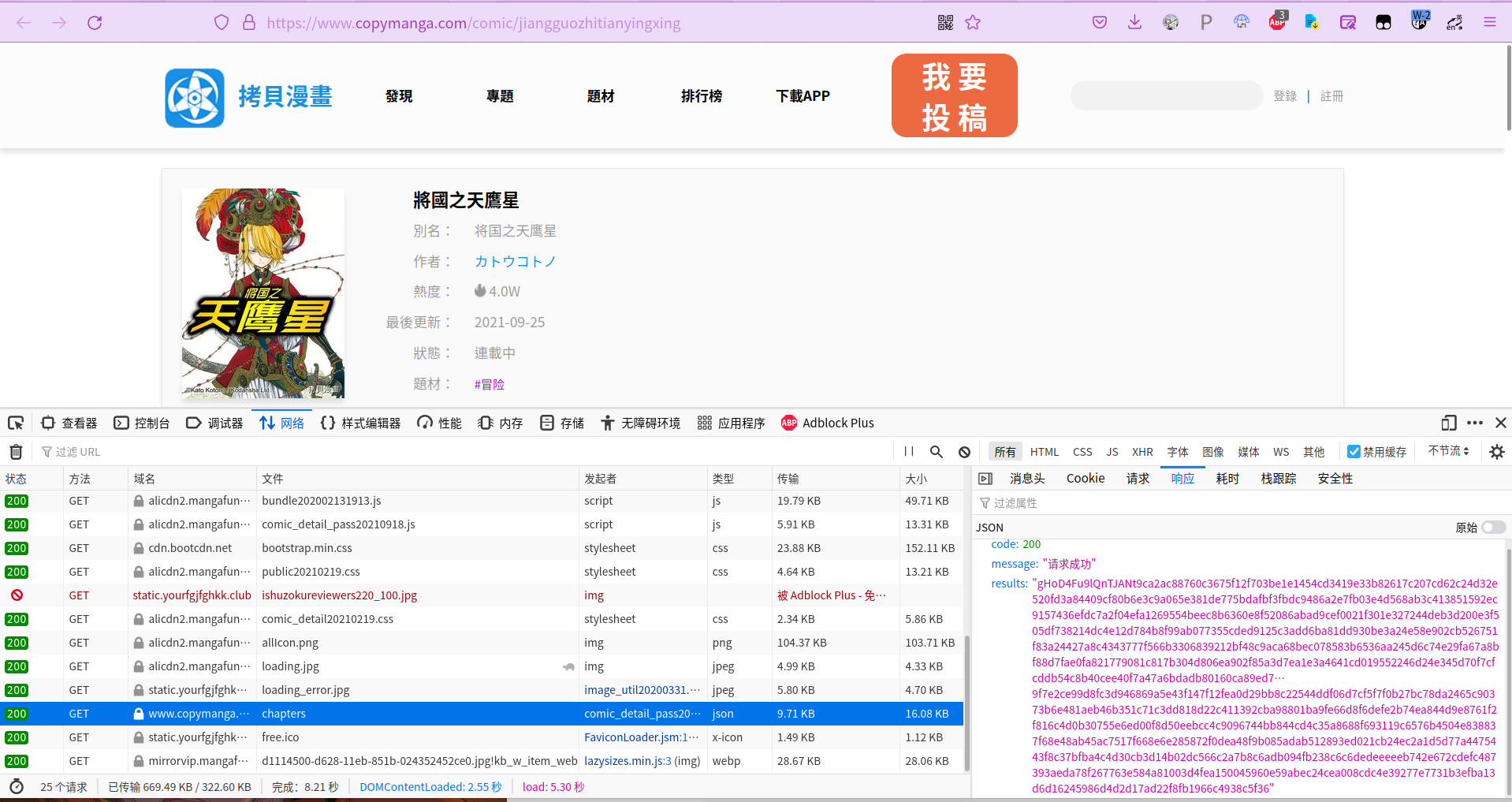Open the network request search
Viewport: 1512px width, 802px height.
[936, 451]
